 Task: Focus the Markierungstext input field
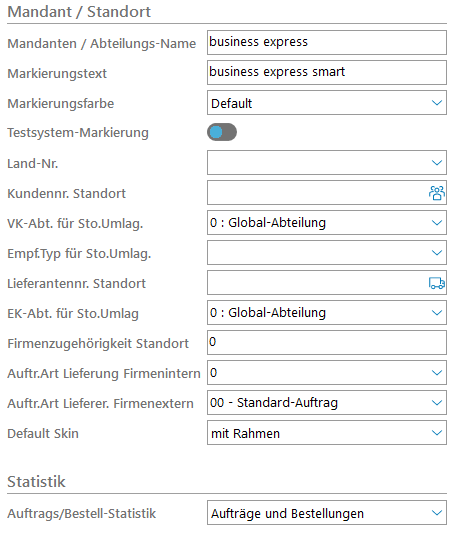[x=327, y=73]
